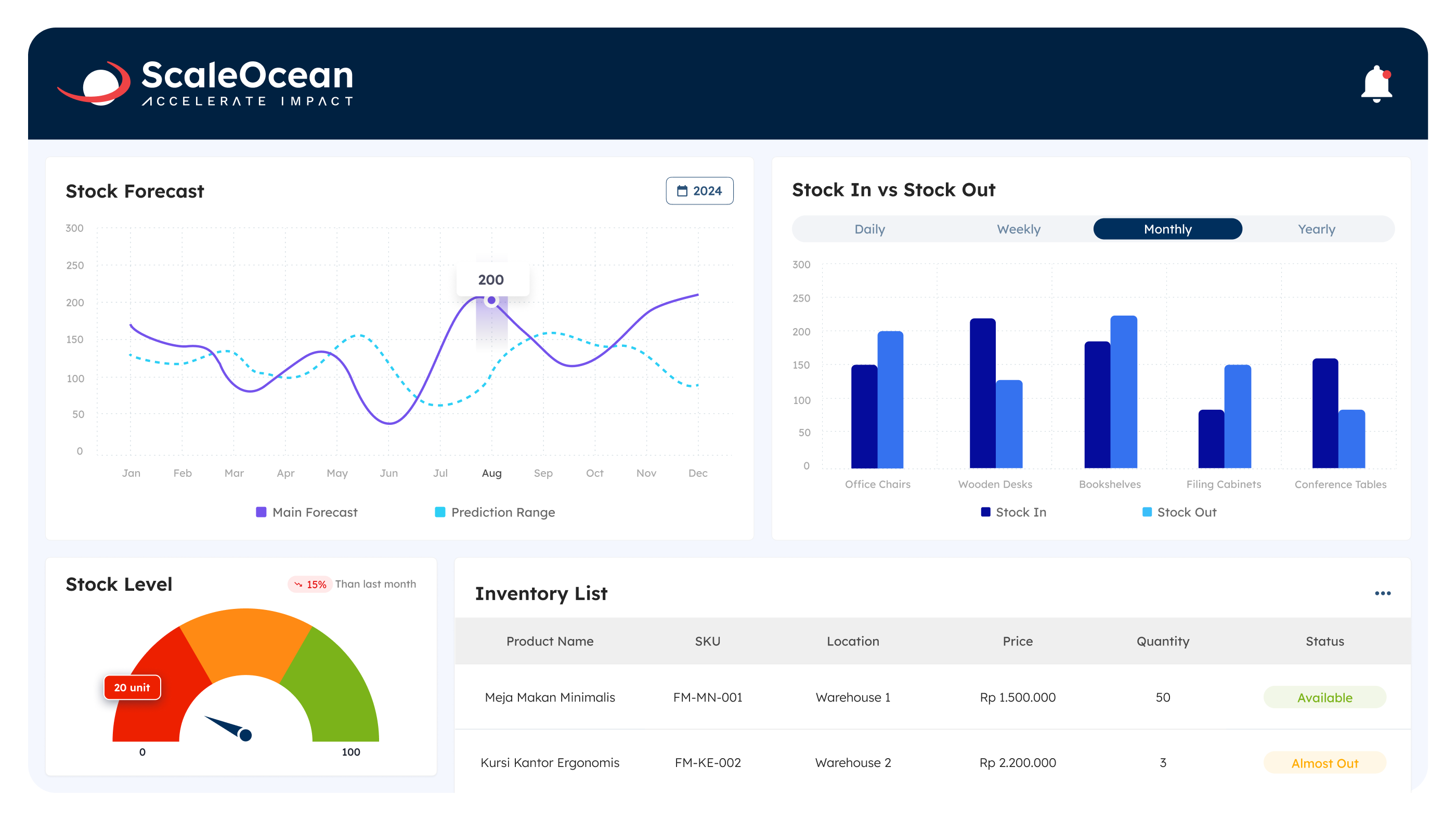Image resolution: width=1456 pixels, height=819 pixels.
Task: Switch to the Weekly tab
Action: click(x=1018, y=229)
